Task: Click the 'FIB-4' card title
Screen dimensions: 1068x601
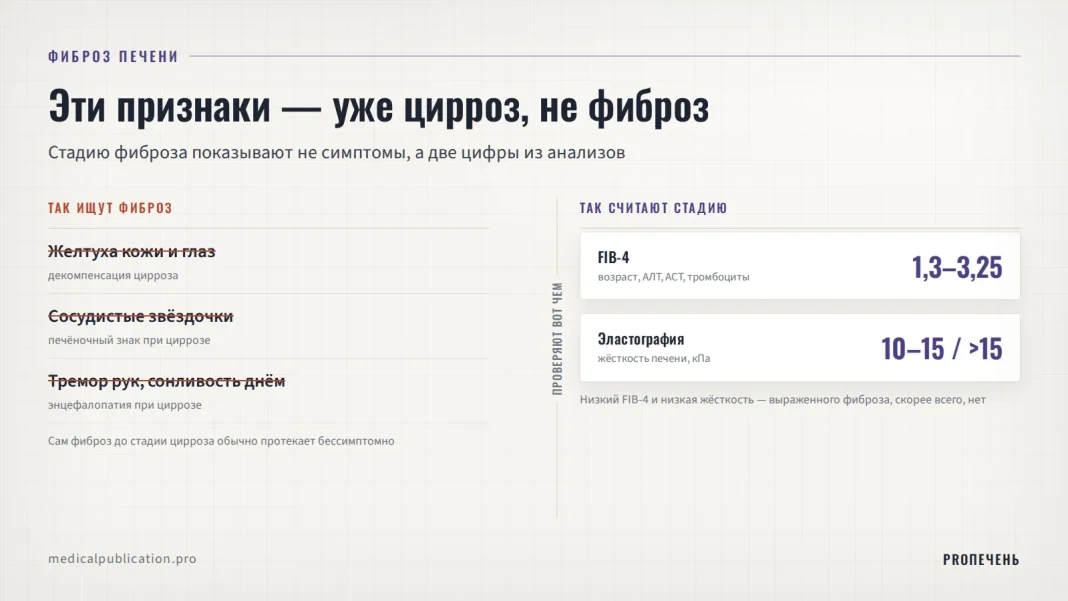Action: tap(613, 258)
